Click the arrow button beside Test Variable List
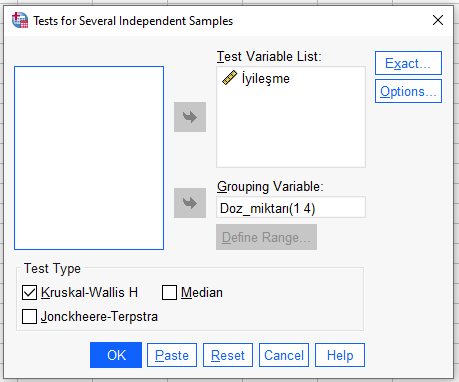Screen dimensions: 459x382 (190, 117)
